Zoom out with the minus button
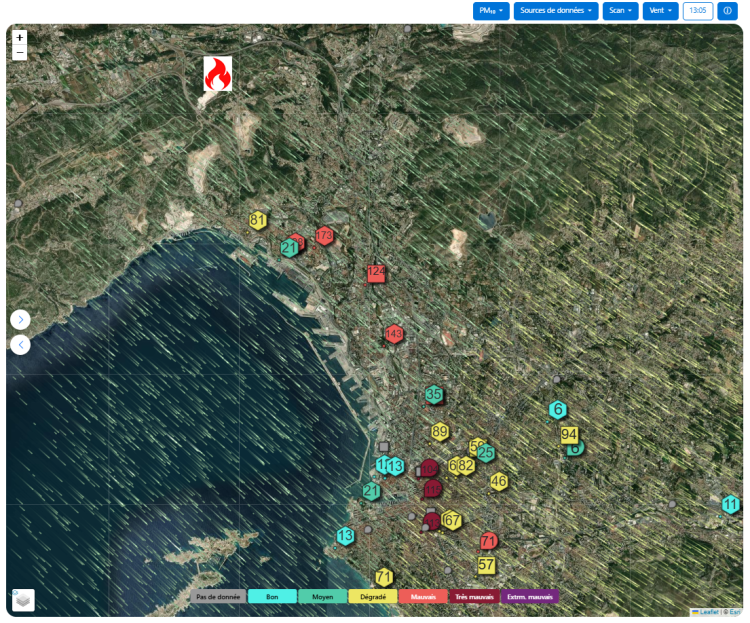750x623 pixels. [x=20, y=52]
